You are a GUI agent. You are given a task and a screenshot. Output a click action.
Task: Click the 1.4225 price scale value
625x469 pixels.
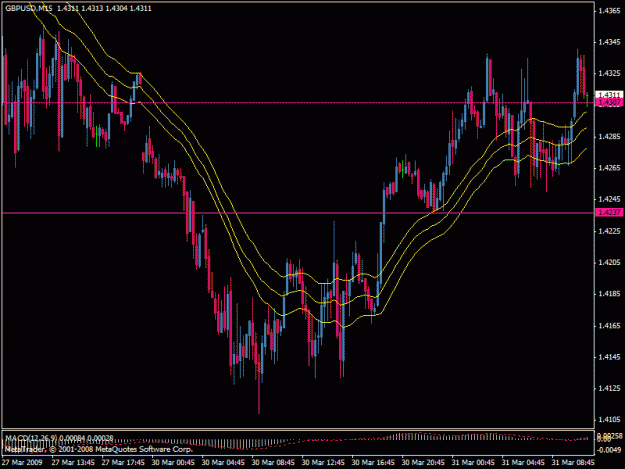609,231
